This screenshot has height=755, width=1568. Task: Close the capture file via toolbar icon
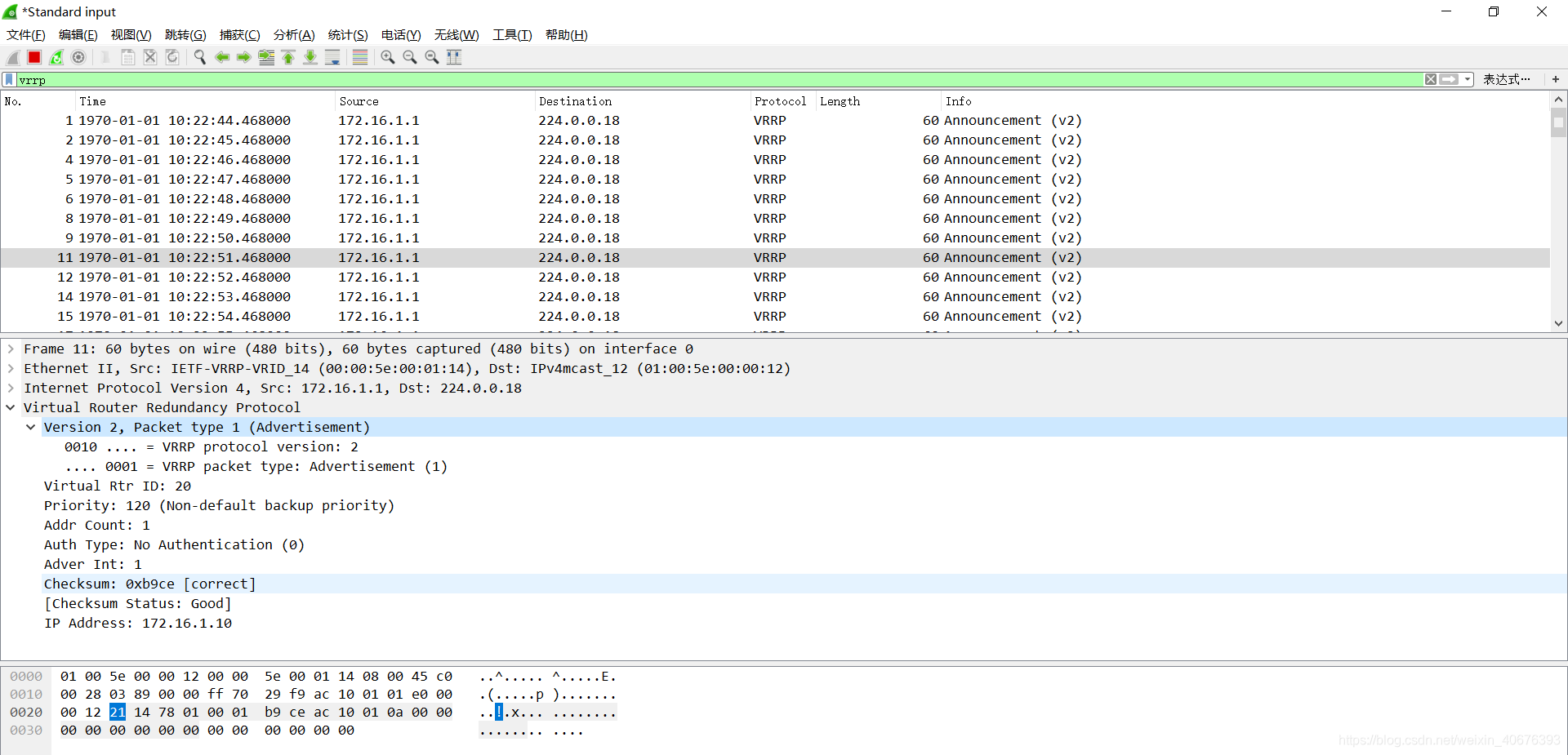150,57
